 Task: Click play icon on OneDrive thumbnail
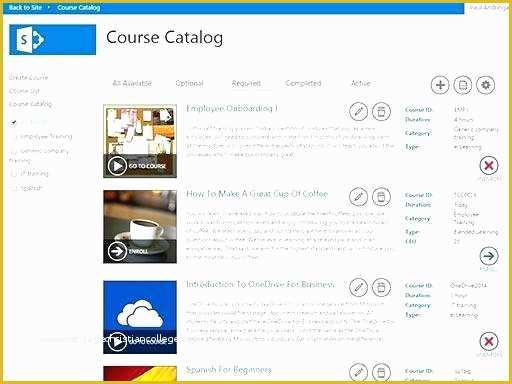coord(117,342)
